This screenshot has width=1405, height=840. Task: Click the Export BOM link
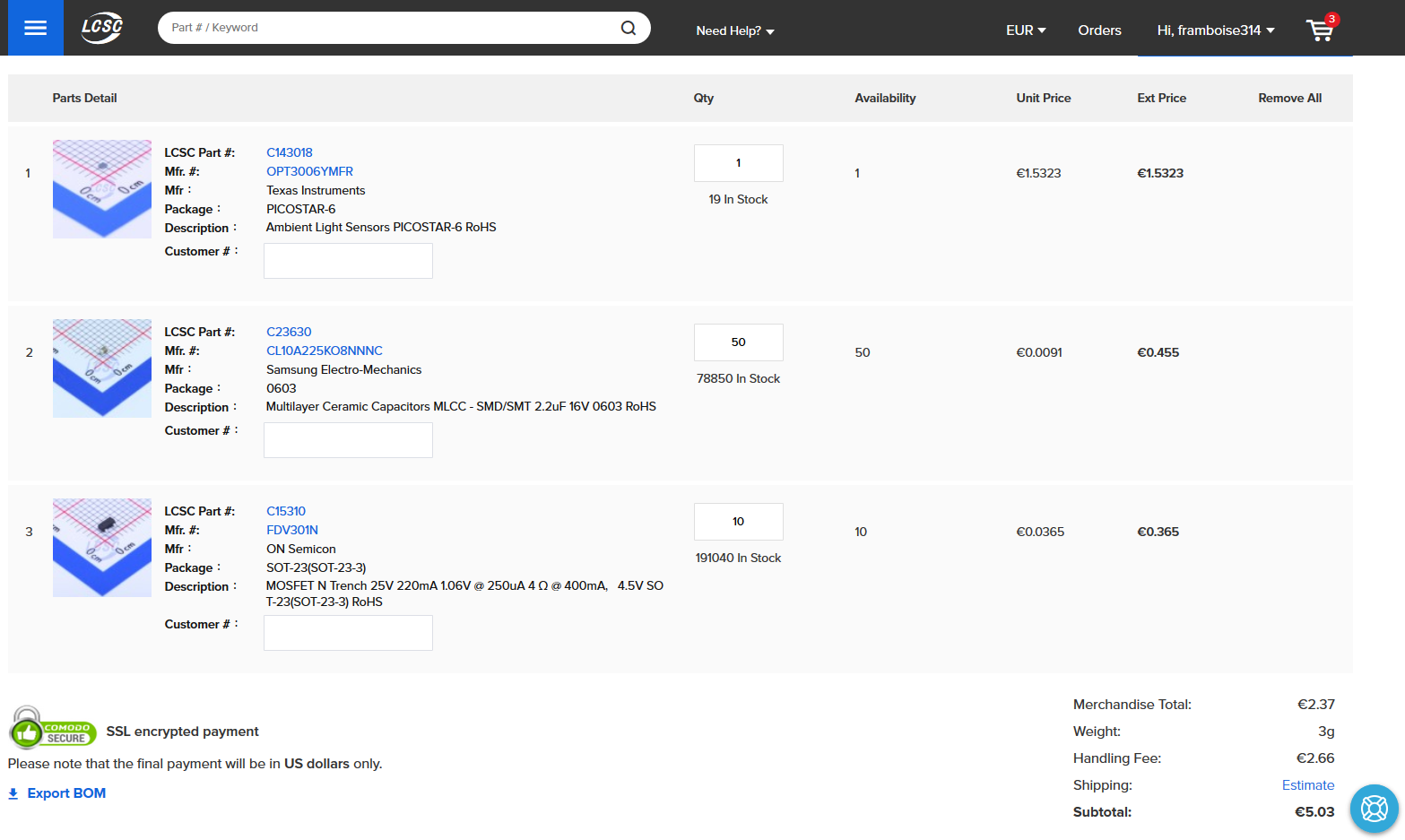click(x=66, y=793)
